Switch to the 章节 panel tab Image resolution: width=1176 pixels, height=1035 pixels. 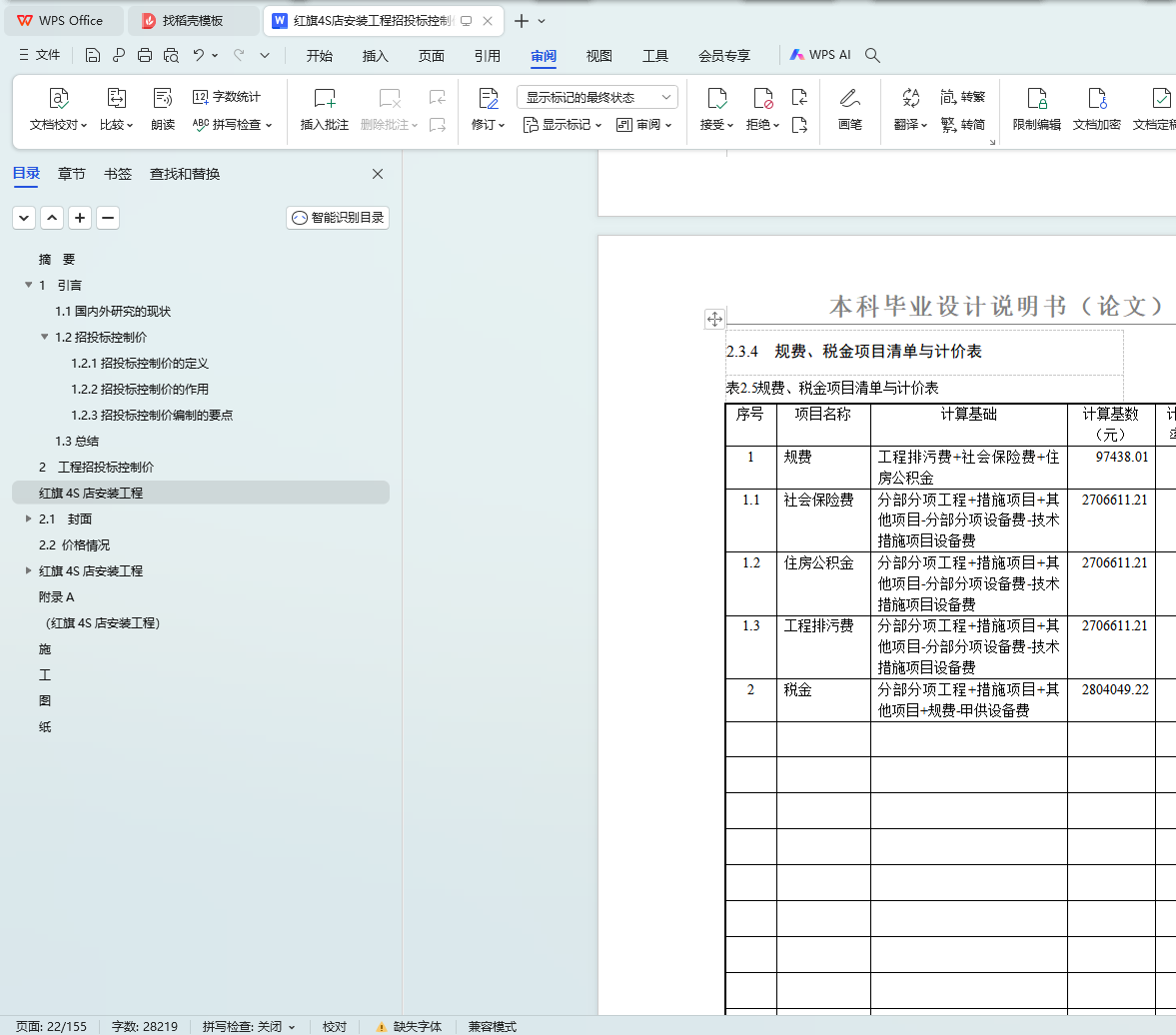coord(72,174)
